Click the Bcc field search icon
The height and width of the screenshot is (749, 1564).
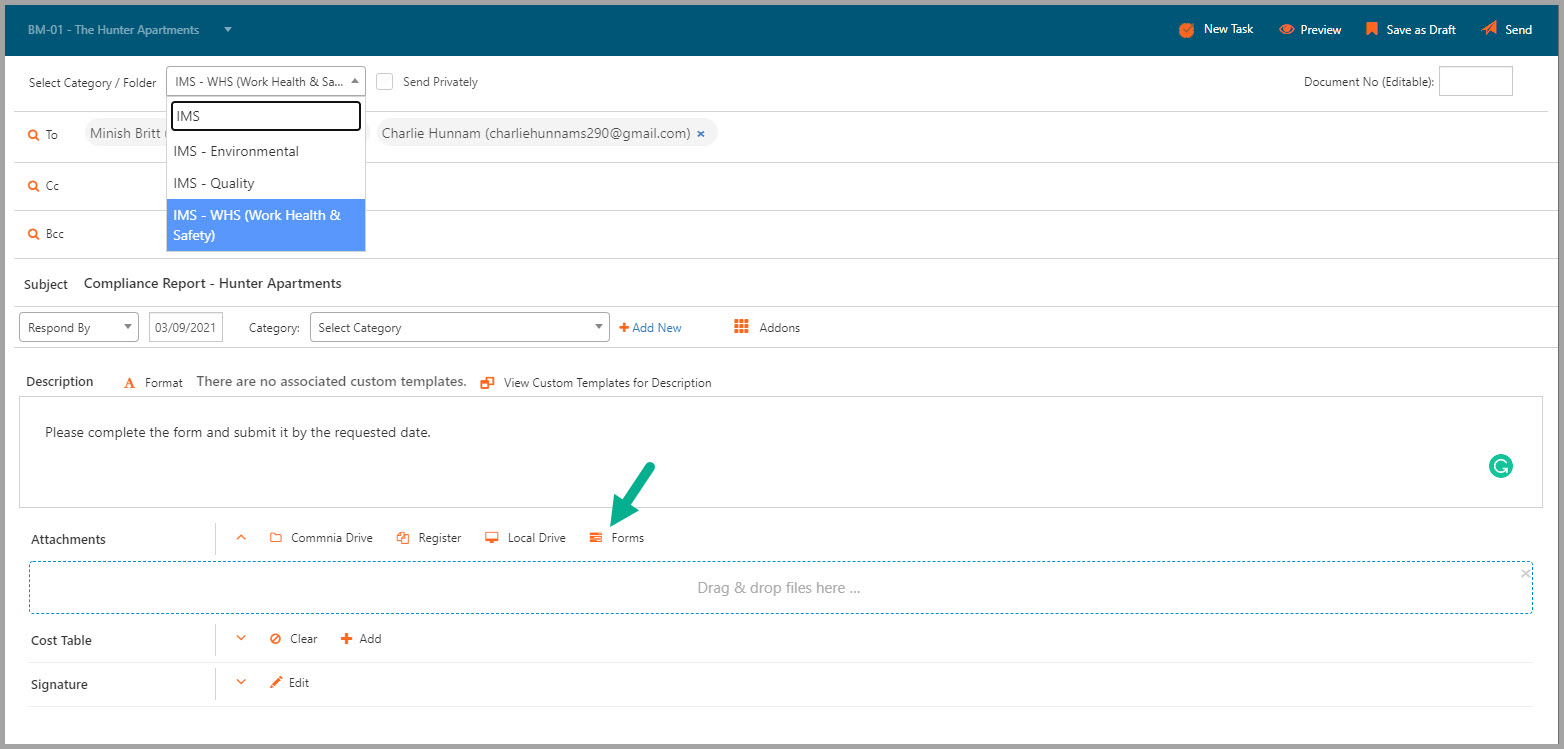pos(34,234)
